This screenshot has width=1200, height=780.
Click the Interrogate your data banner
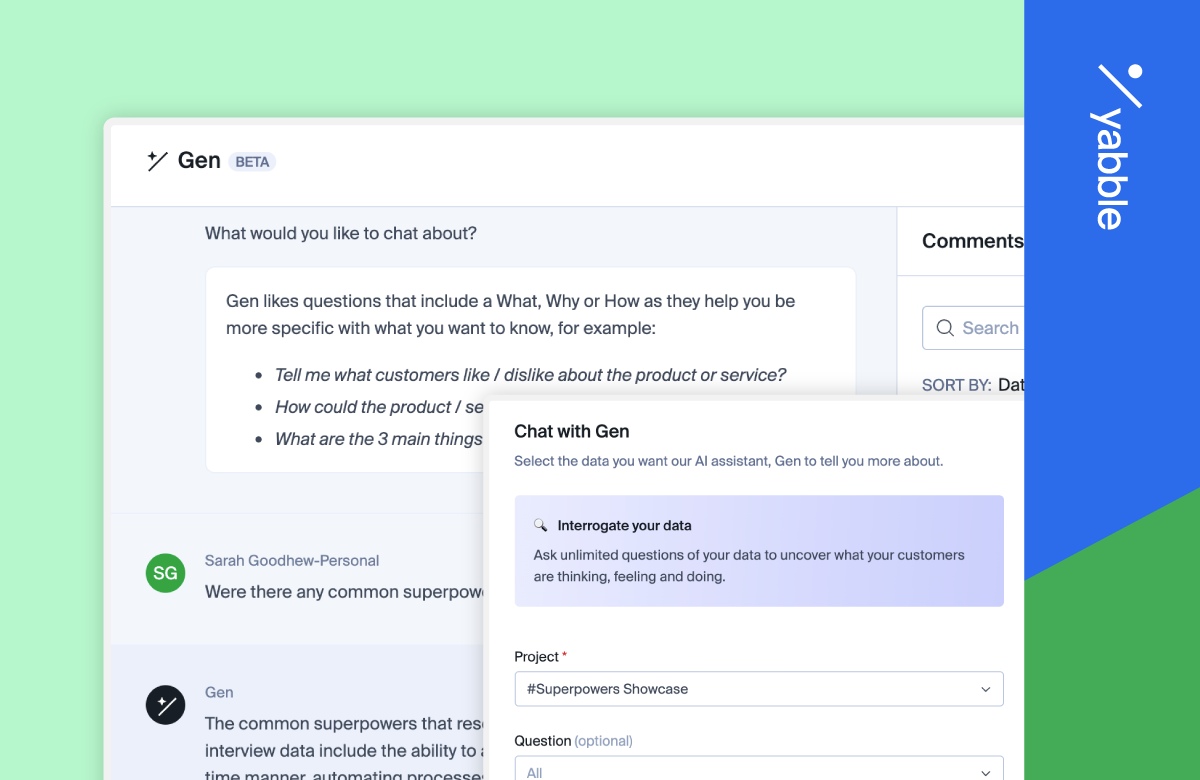(x=759, y=551)
